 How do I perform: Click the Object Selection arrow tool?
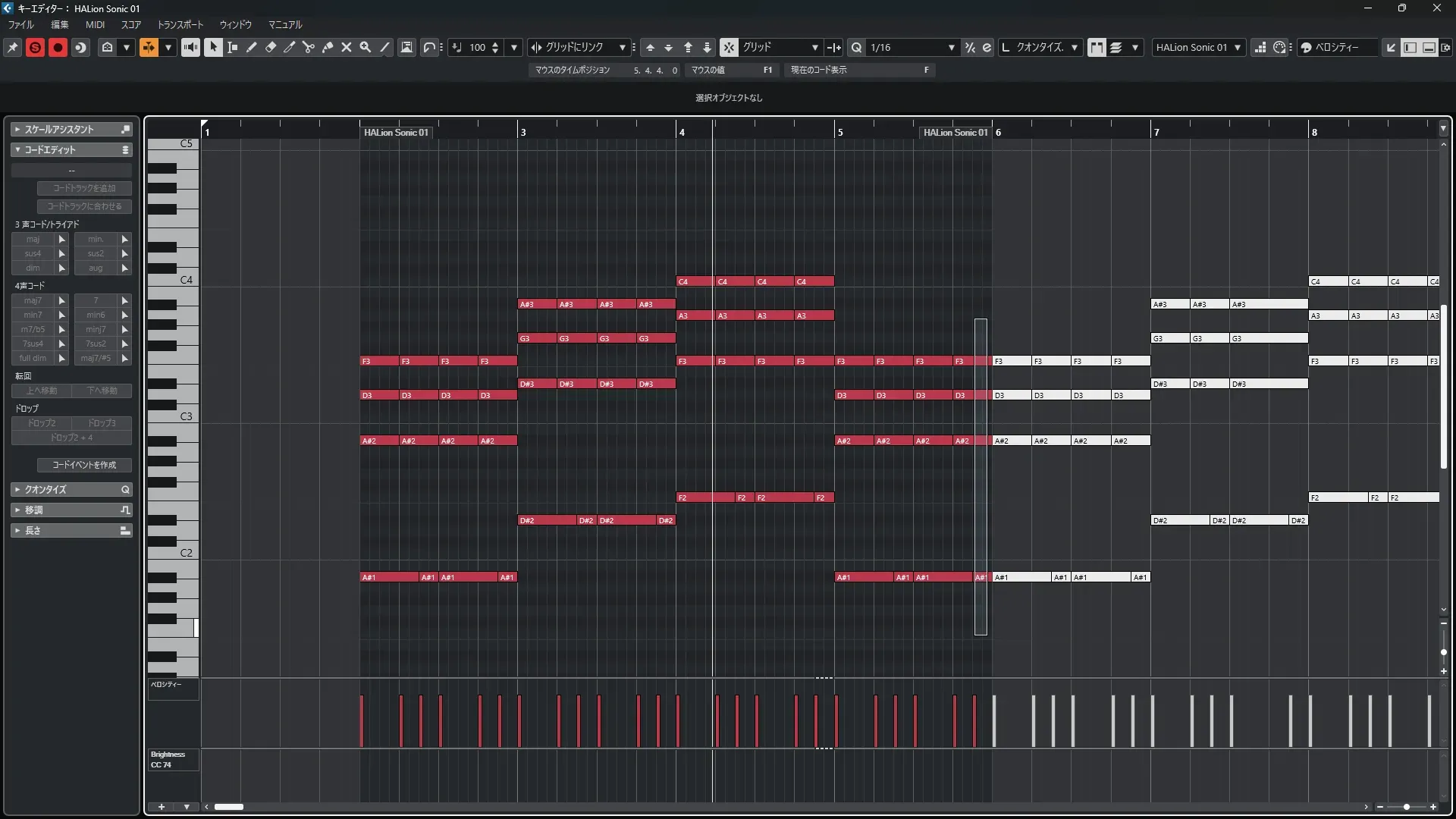[x=213, y=47]
